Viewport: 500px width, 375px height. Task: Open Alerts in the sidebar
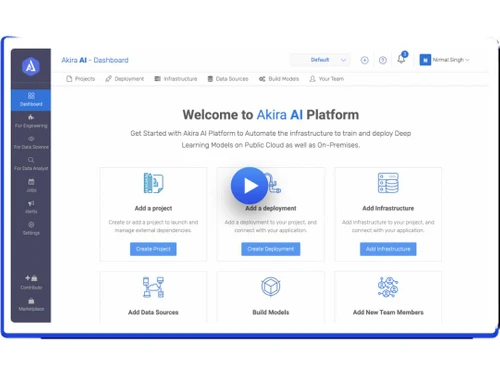point(31,207)
